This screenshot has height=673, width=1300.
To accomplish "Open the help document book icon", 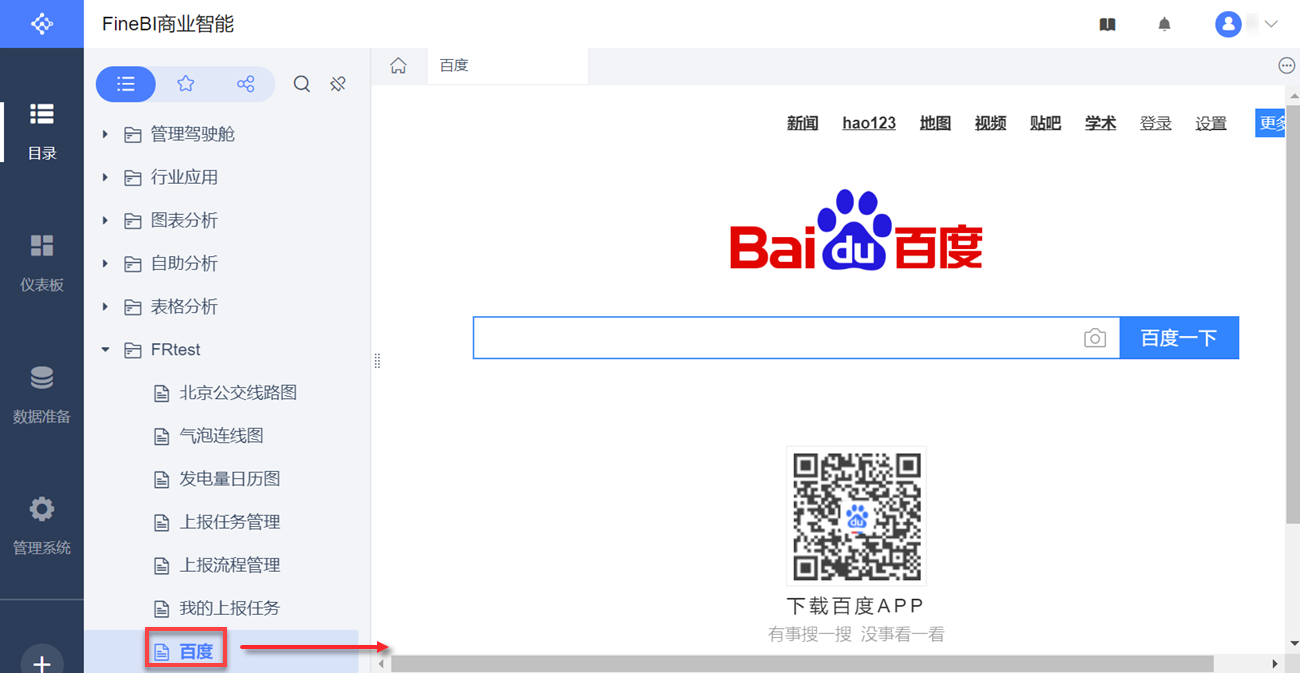I will [1108, 24].
